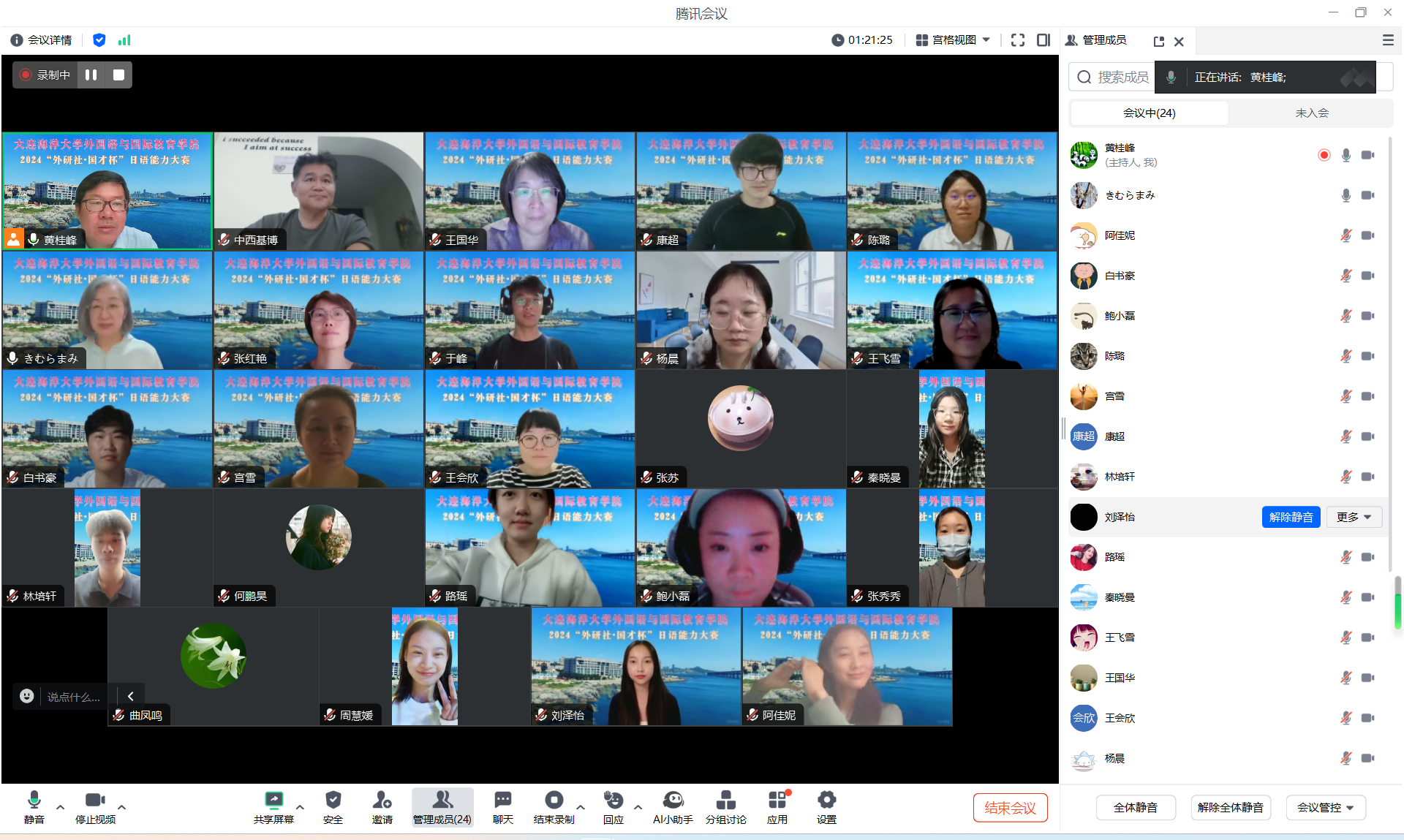Open breakout rooms icon

[x=725, y=800]
